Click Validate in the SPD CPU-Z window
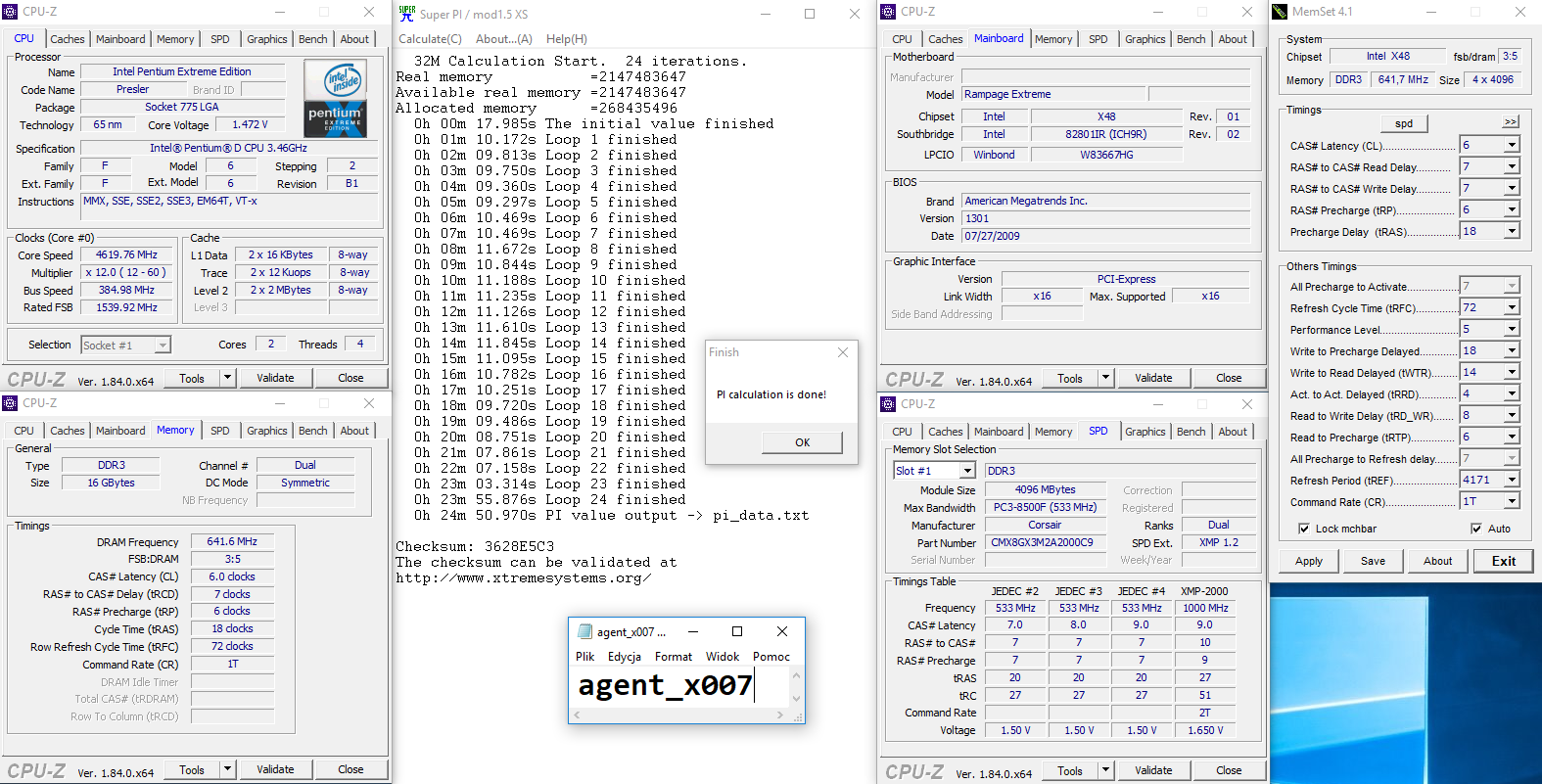Screen dimensions: 1542x784 (1153, 770)
